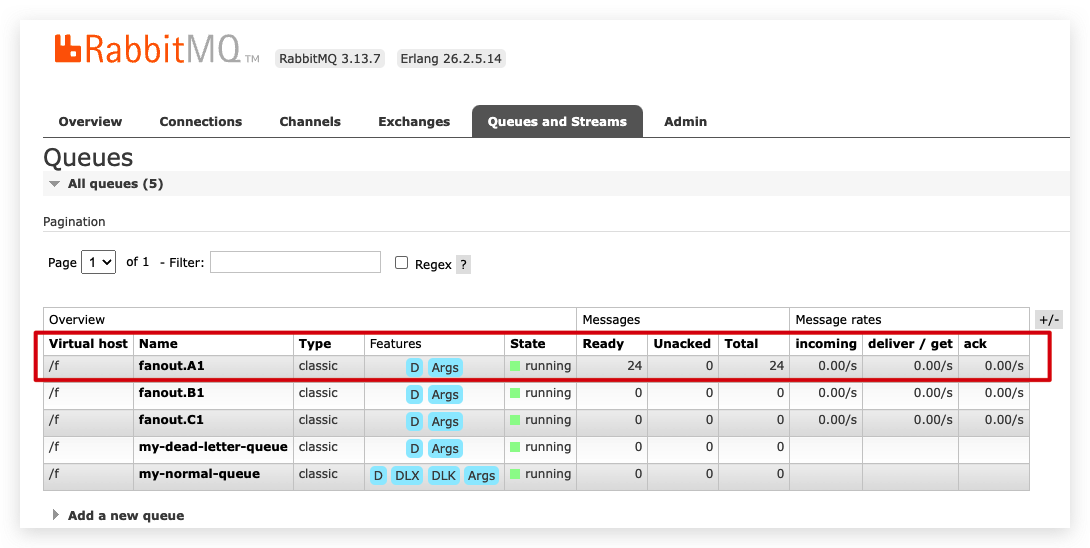The width and height of the screenshot is (1090, 548).
Task: Switch to the Connections tab
Action: pos(201,122)
